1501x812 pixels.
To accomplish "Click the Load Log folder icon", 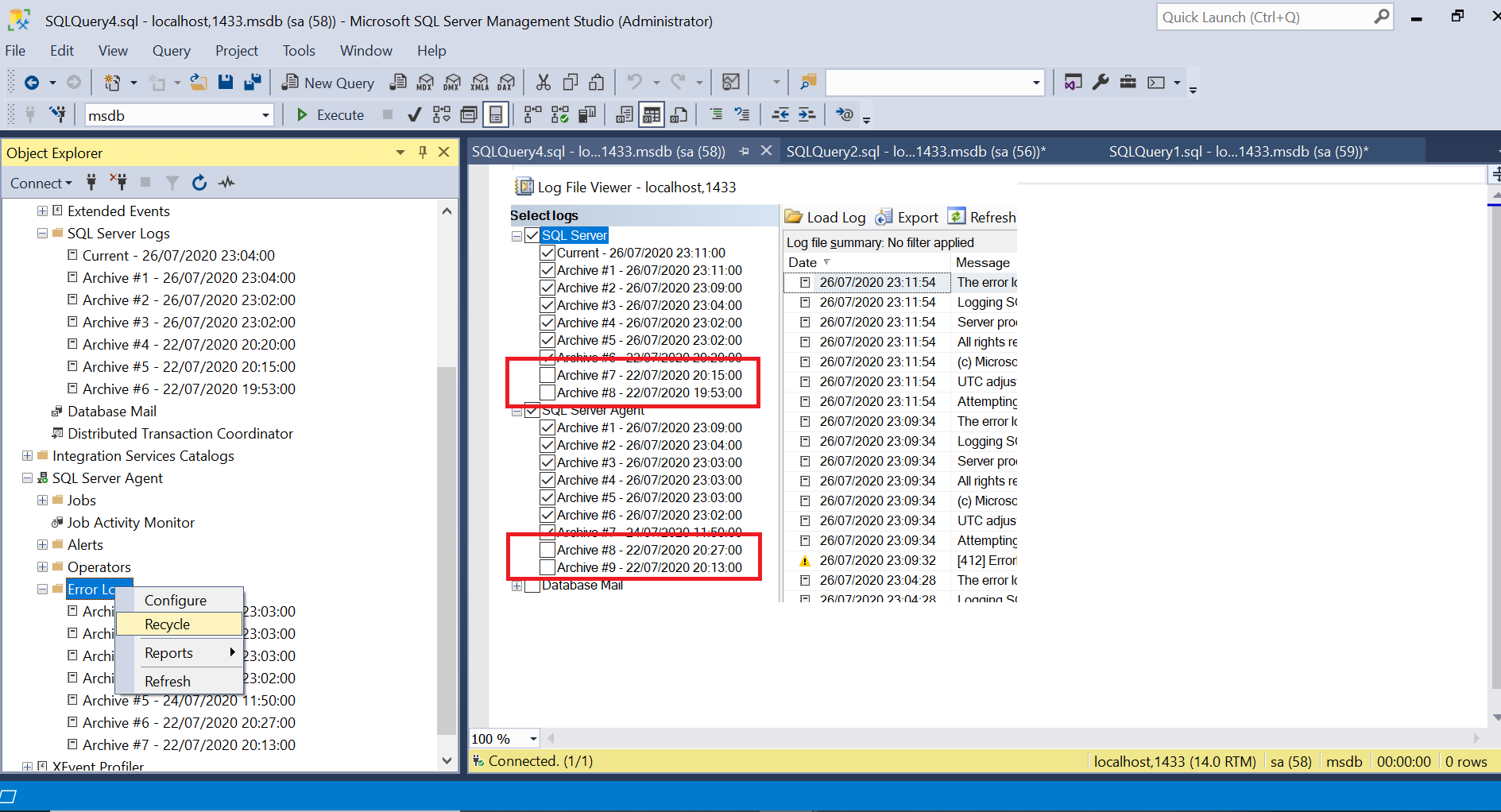I will coord(793,217).
